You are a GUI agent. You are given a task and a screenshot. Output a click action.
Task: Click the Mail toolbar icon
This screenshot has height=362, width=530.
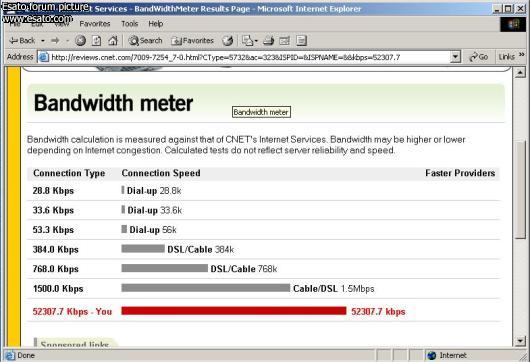click(249, 41)
